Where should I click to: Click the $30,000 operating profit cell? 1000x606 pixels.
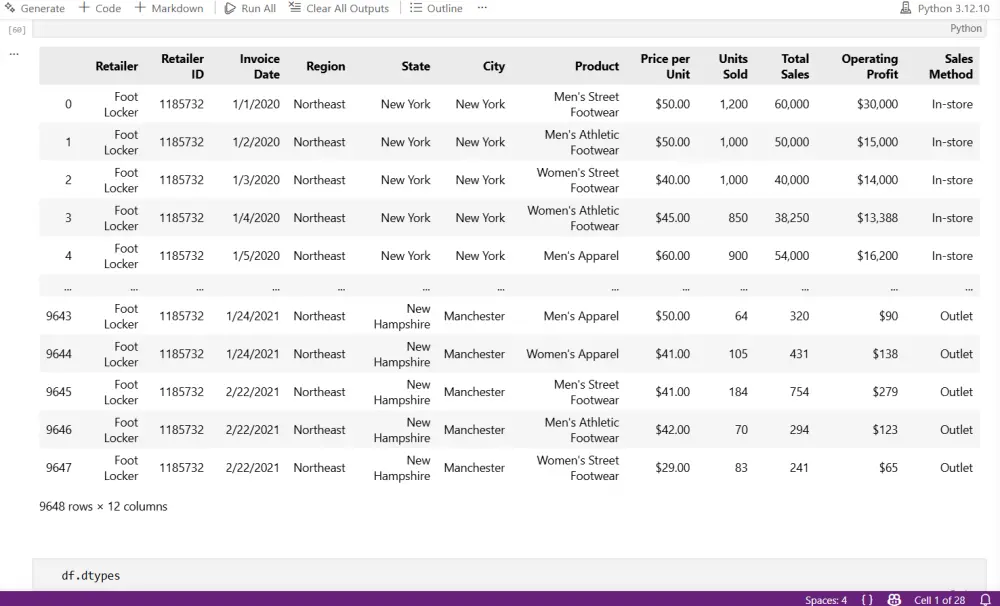(x=877, y=104)
